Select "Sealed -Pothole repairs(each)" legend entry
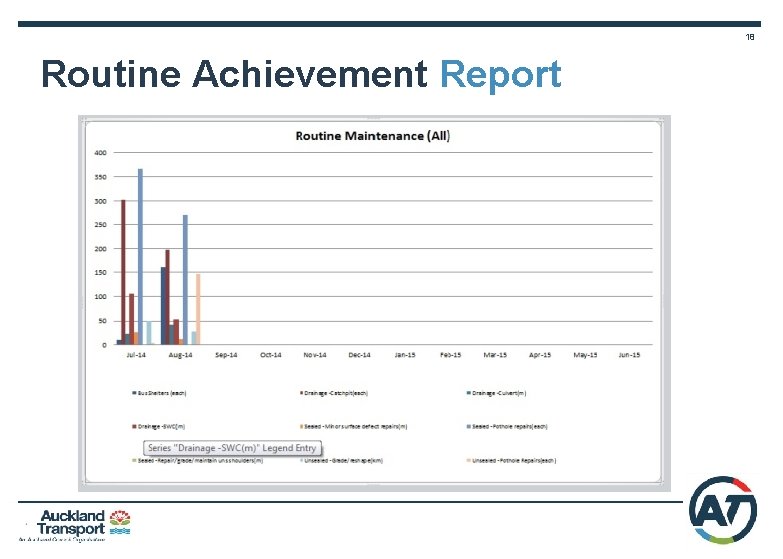Image resolution: width=783 pixels, height=559 pixels. [x=507, y=427]
